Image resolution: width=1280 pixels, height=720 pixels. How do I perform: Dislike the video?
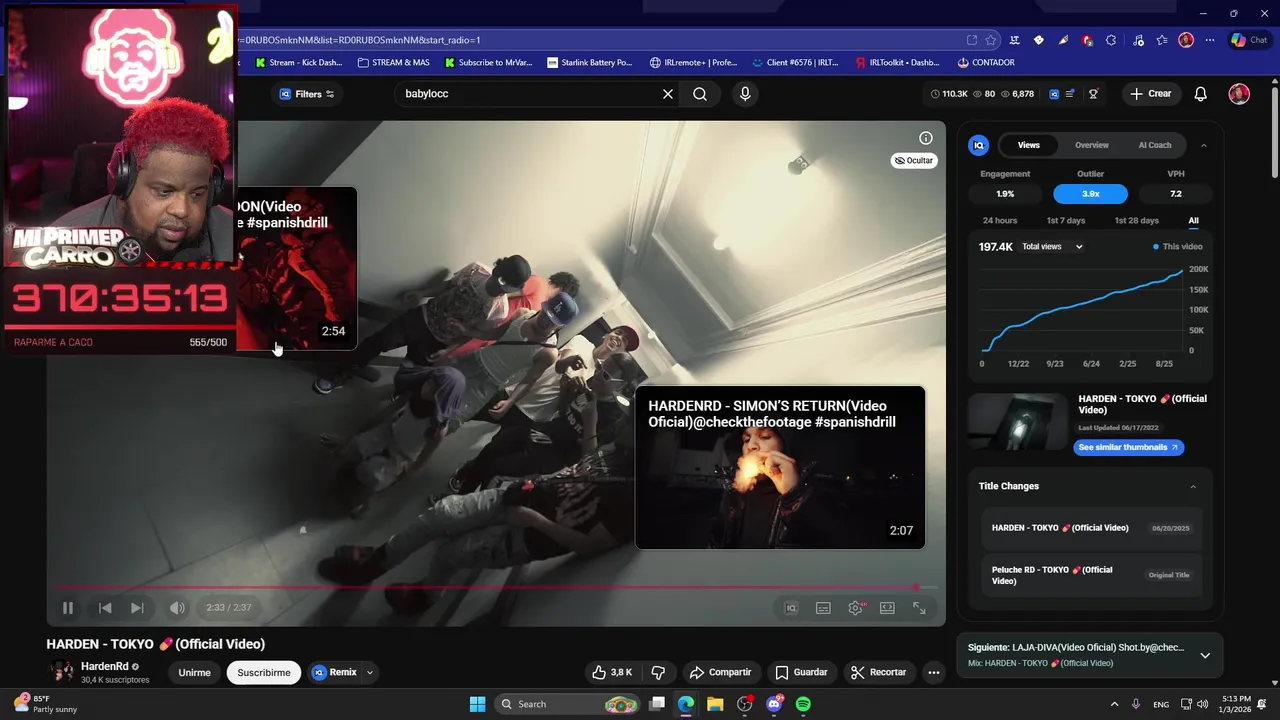(x=658, y=672)
